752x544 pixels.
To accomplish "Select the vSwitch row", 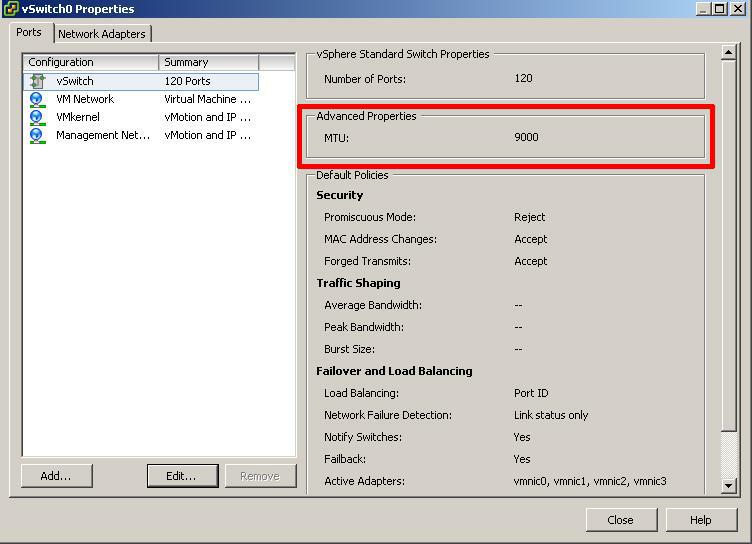I will (x=141, y=81).
